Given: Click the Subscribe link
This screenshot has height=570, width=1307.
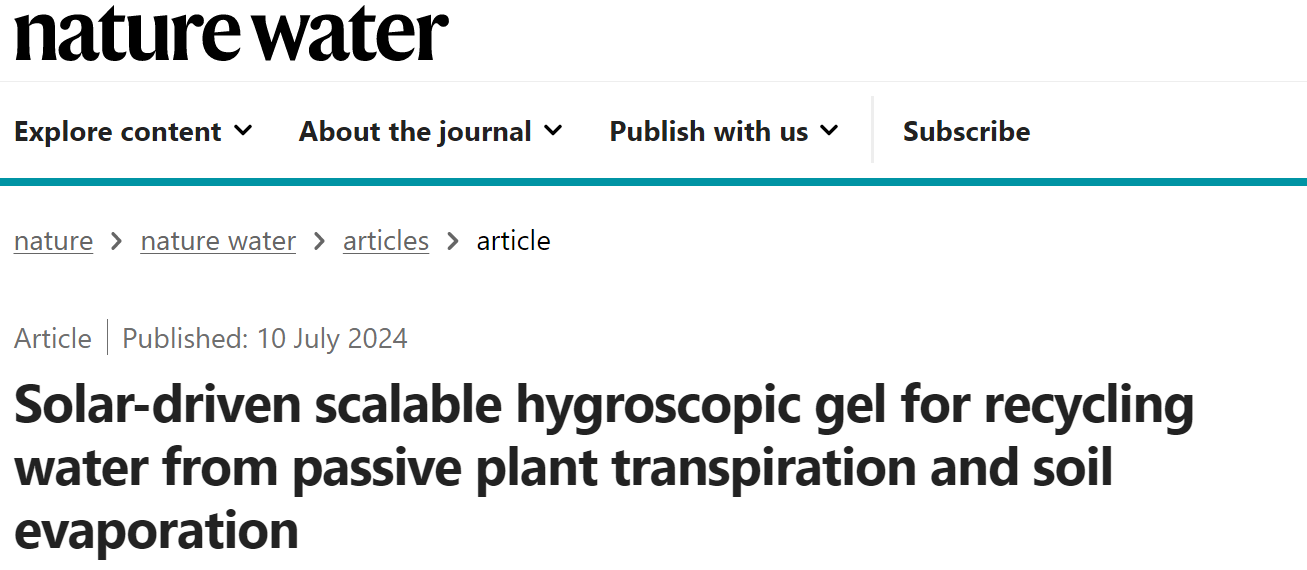Looking at the screenshot, I should [x=966, y=131].
